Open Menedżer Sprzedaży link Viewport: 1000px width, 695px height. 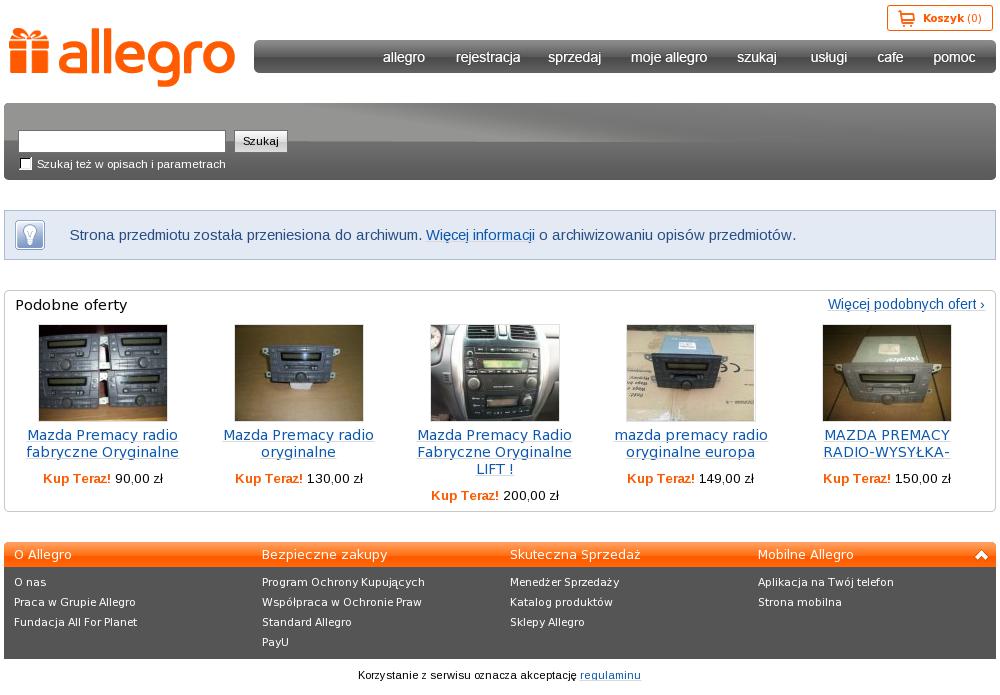(564, 582)
